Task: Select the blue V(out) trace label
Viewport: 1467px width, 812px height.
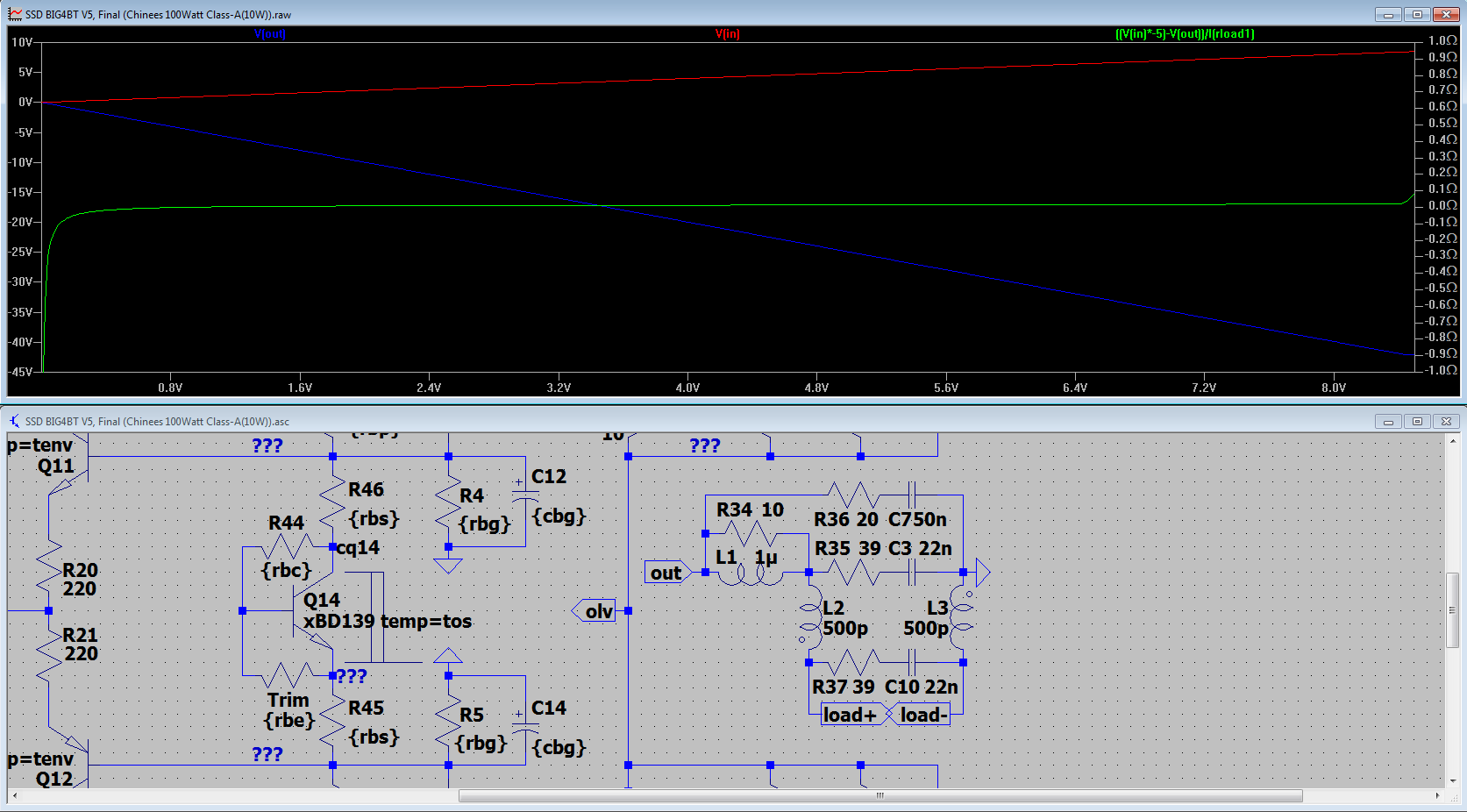Action: point(270,34)
